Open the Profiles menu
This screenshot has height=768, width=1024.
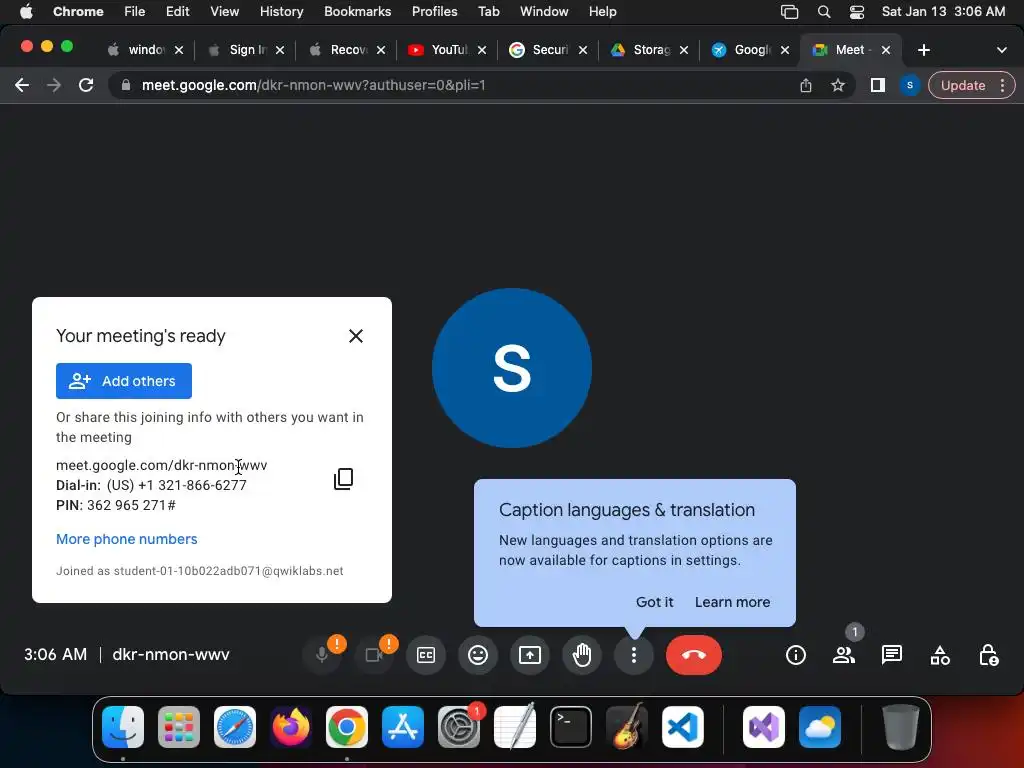click(434, 12)
